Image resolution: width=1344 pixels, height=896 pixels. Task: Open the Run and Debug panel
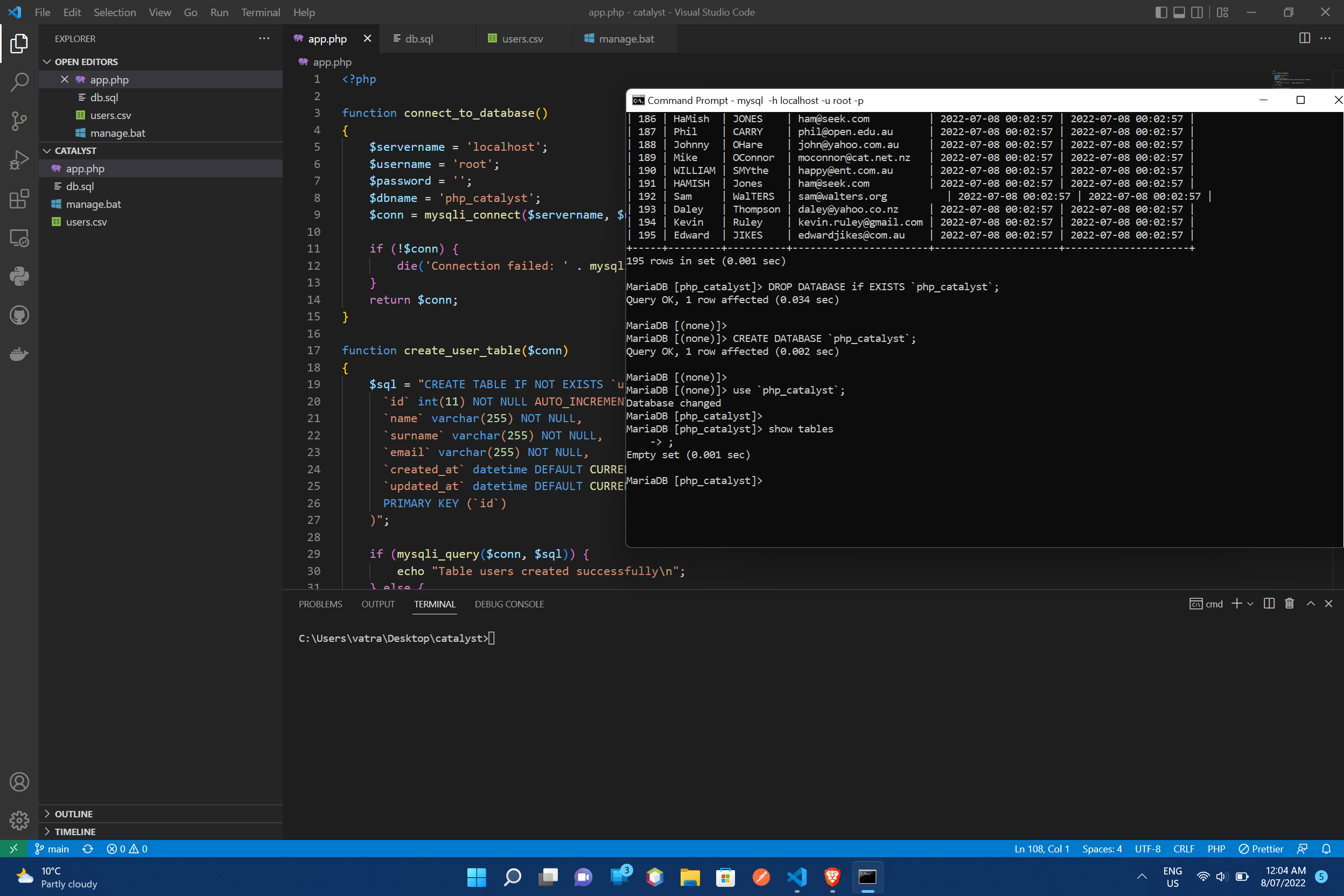[19, 159]
